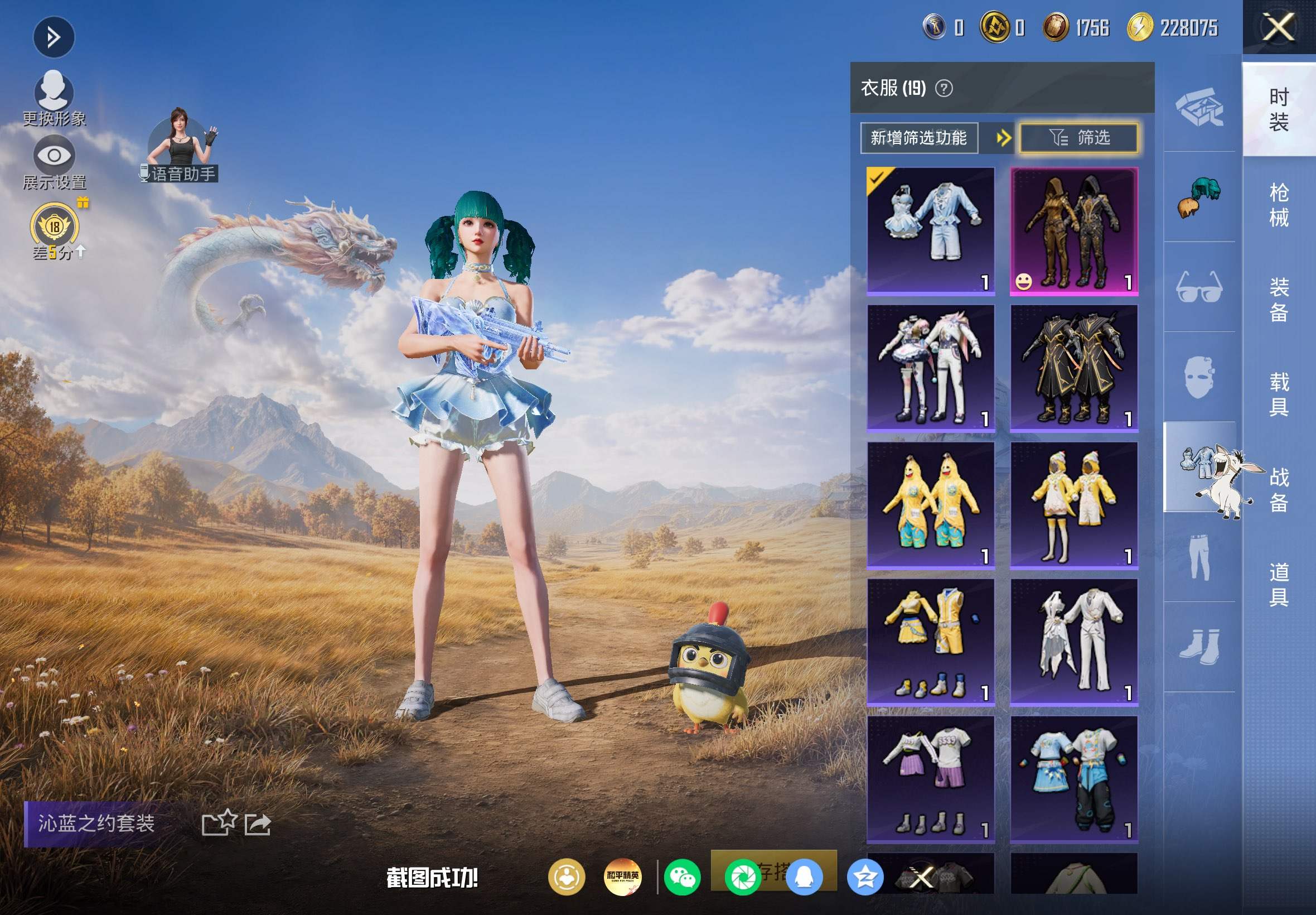This screenshot has height=915, width=1316.
Task: Click the bronze coin currency icon
Action: click(1056, 27)
